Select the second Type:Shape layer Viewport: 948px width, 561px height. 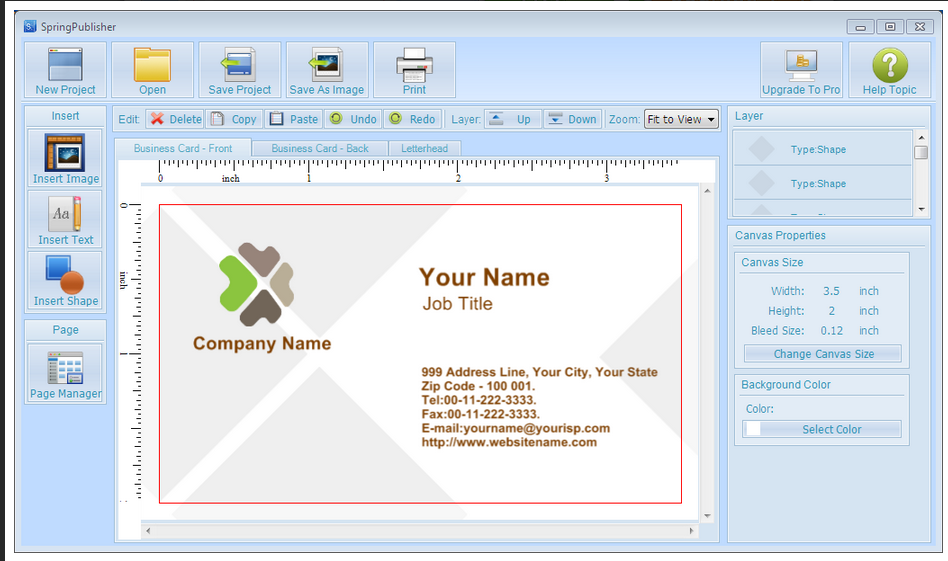point(822,183)
